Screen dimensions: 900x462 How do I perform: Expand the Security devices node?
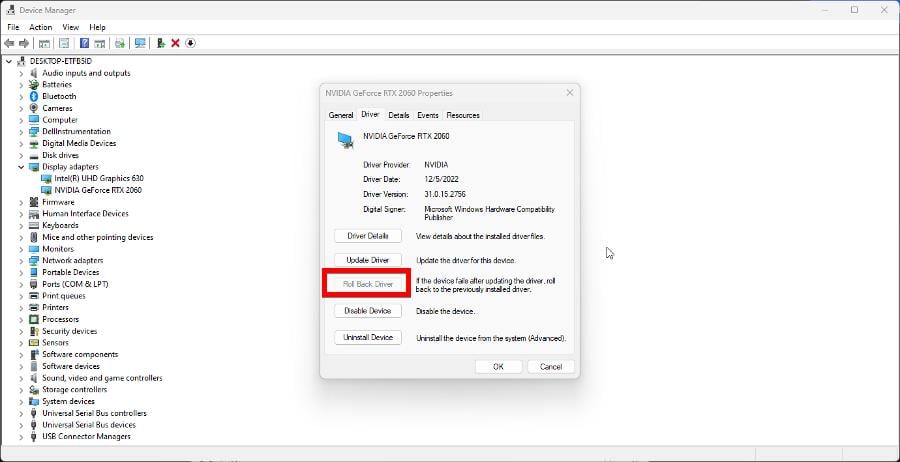click(21, 331)
